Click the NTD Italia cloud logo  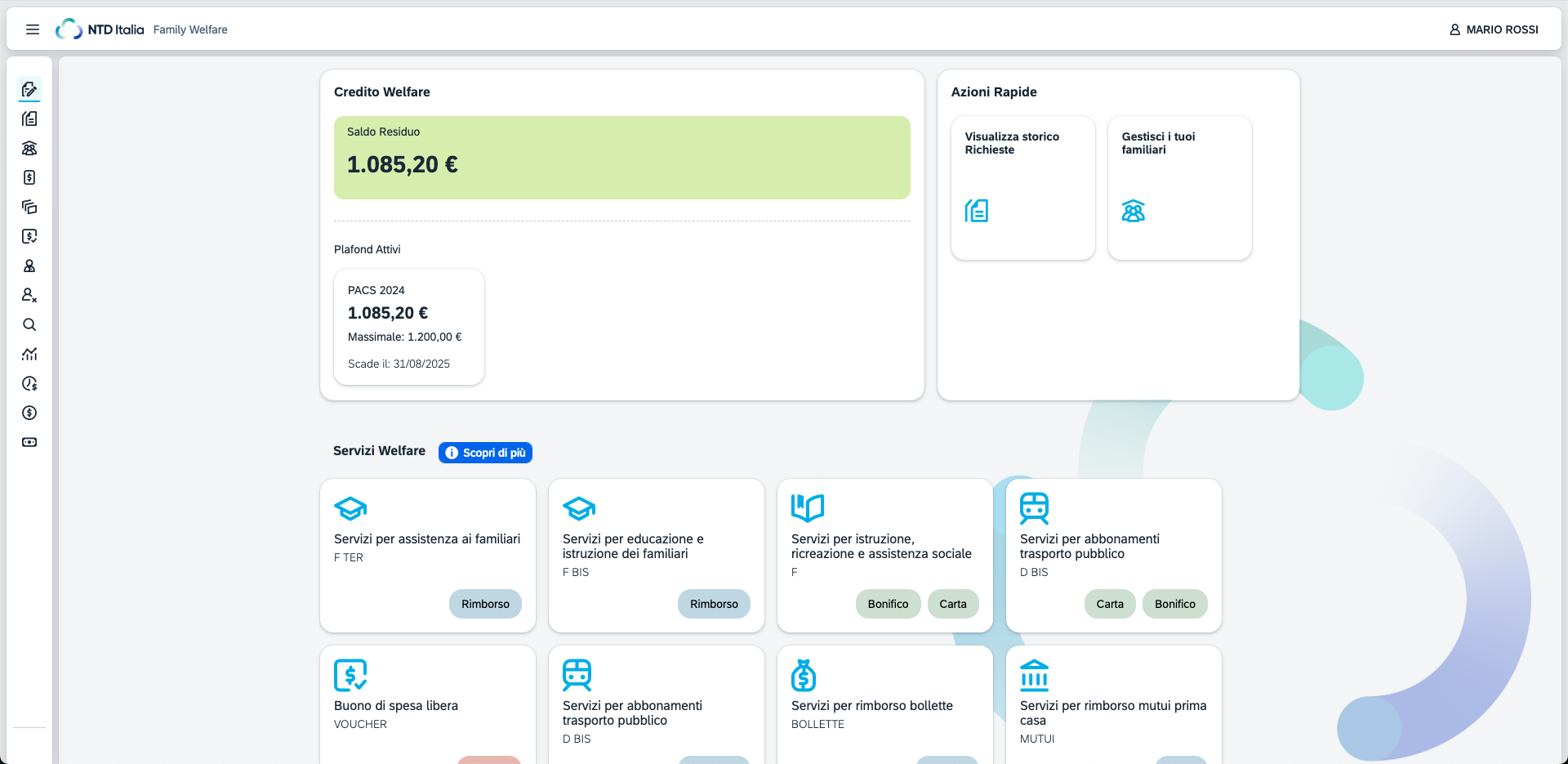click(x=69, y=29)
